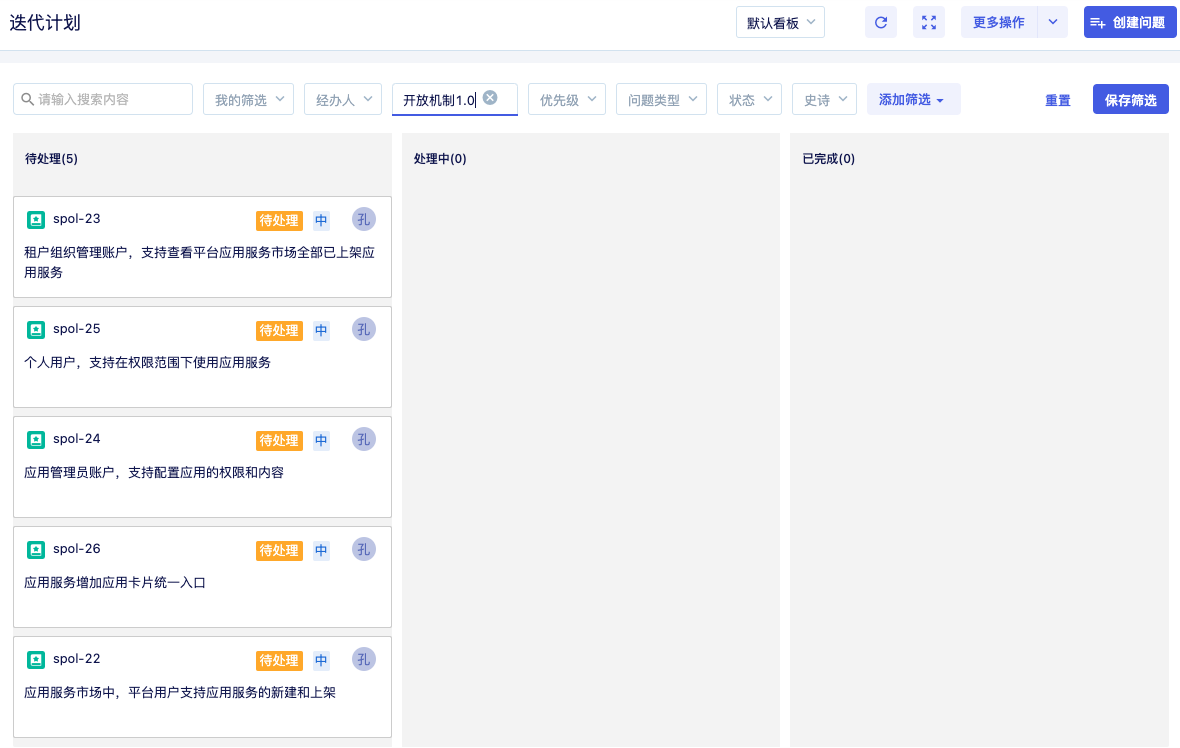Click 待处理 status tag on spol-24
Screen dimensions: 1180x748
coord(279,440)
